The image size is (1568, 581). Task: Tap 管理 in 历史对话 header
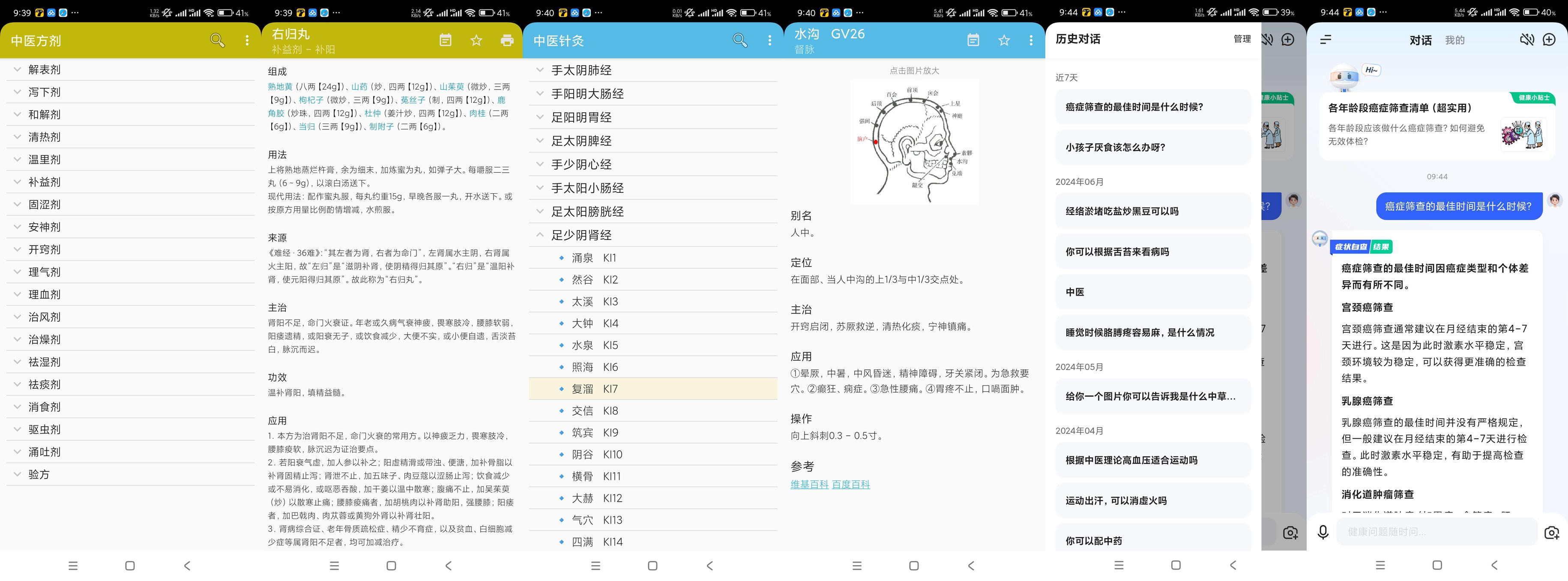click(x=1242, y=39)
